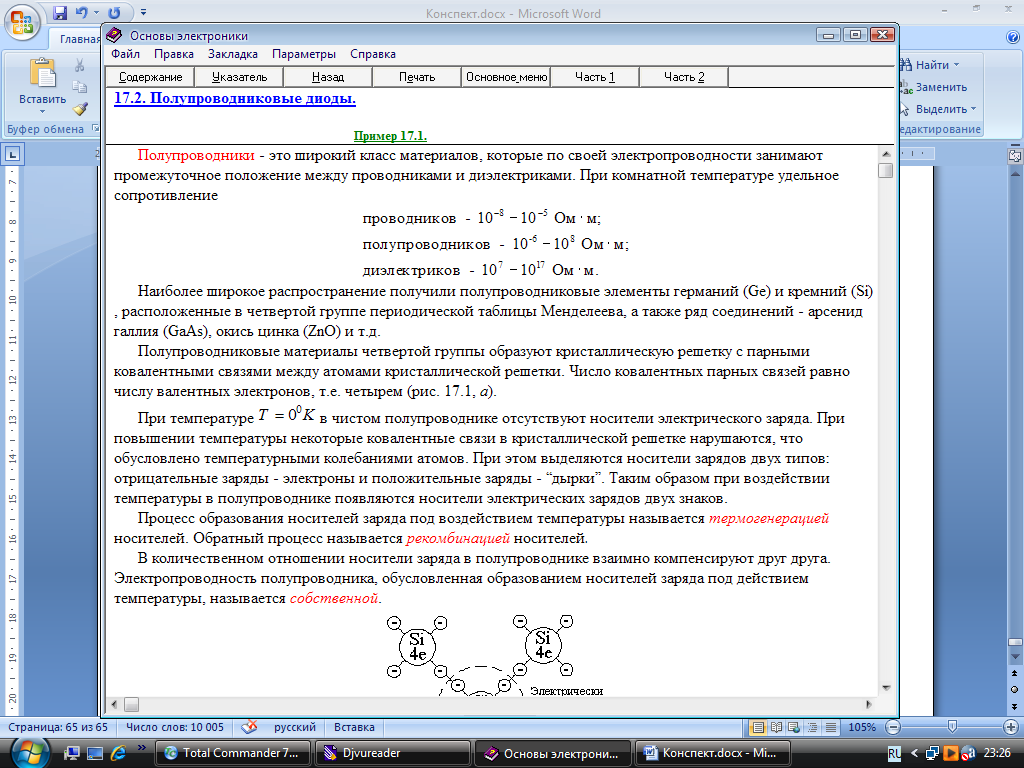Undo the last action in Word
This screenshot has width=1024, height=768.
point(82,12)
